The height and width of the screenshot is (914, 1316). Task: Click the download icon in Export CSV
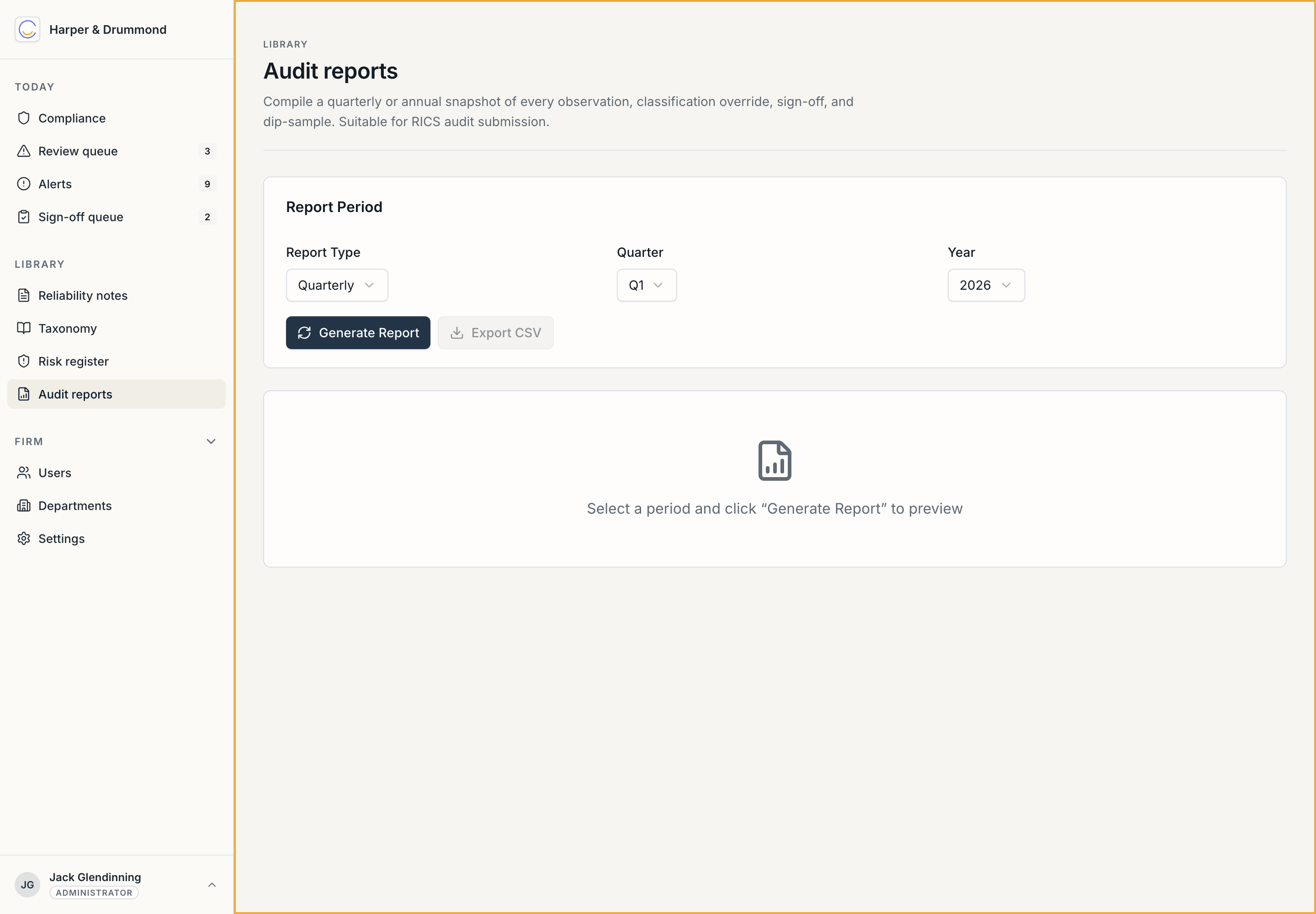[x=456, y=333]
